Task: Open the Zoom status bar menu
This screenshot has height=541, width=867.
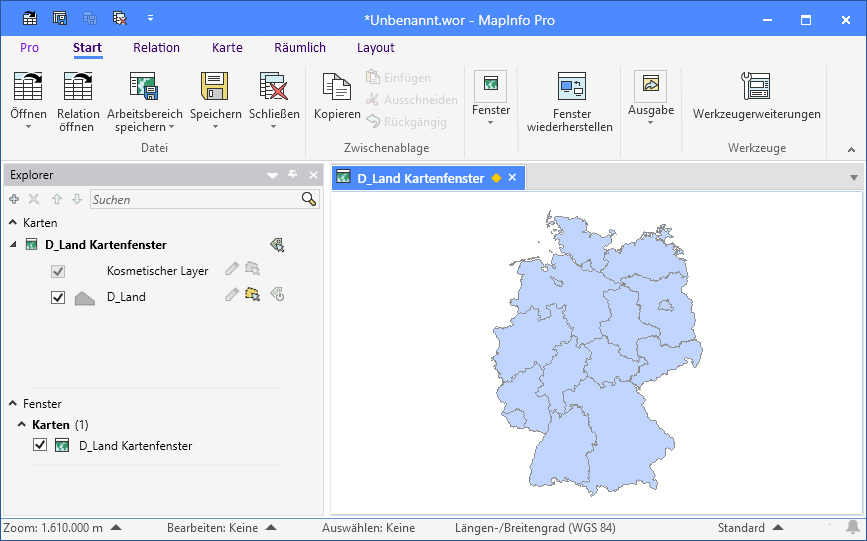Action: pos(116,528)
